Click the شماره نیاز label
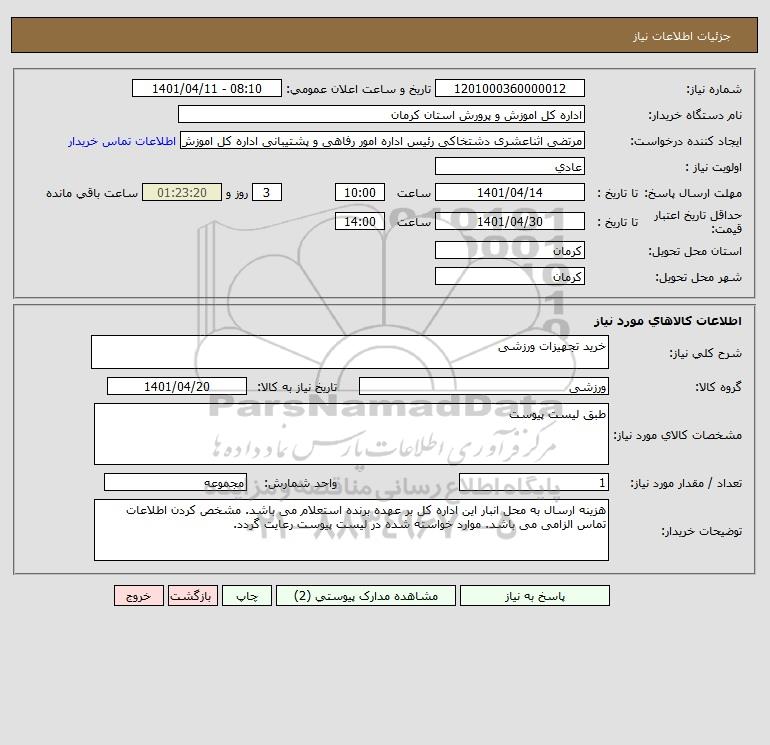The height and width of the screenshot is (745, 770). tap(714, 89)
